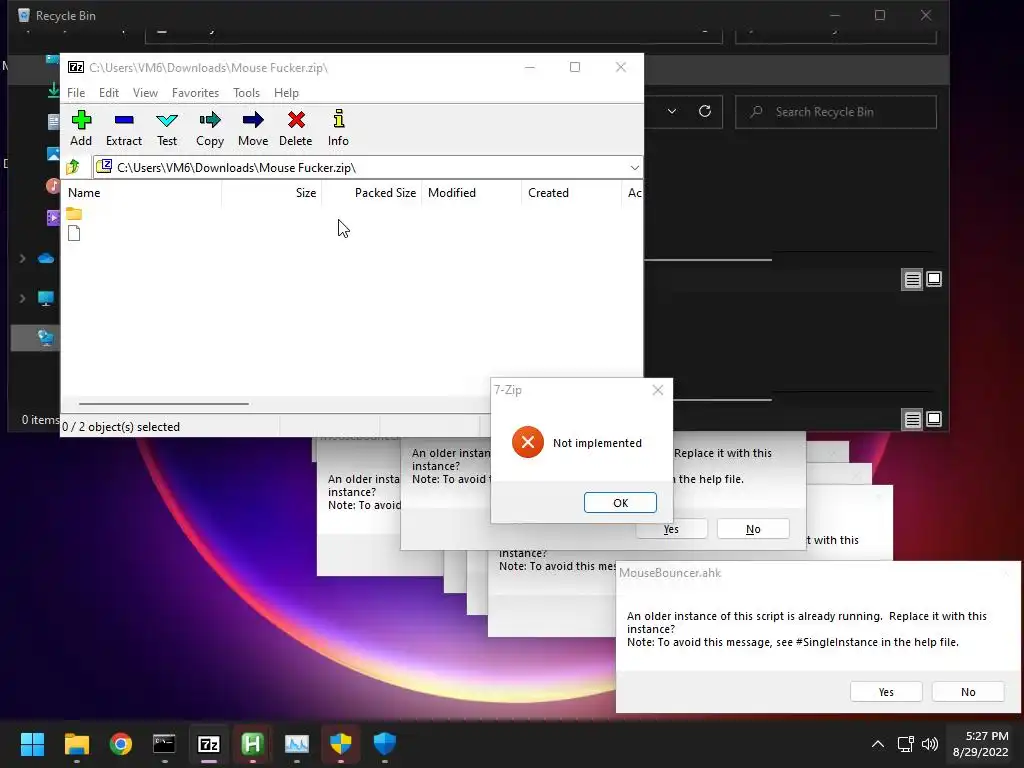Click the blue Windows Security shield taskbar icon

385,743
